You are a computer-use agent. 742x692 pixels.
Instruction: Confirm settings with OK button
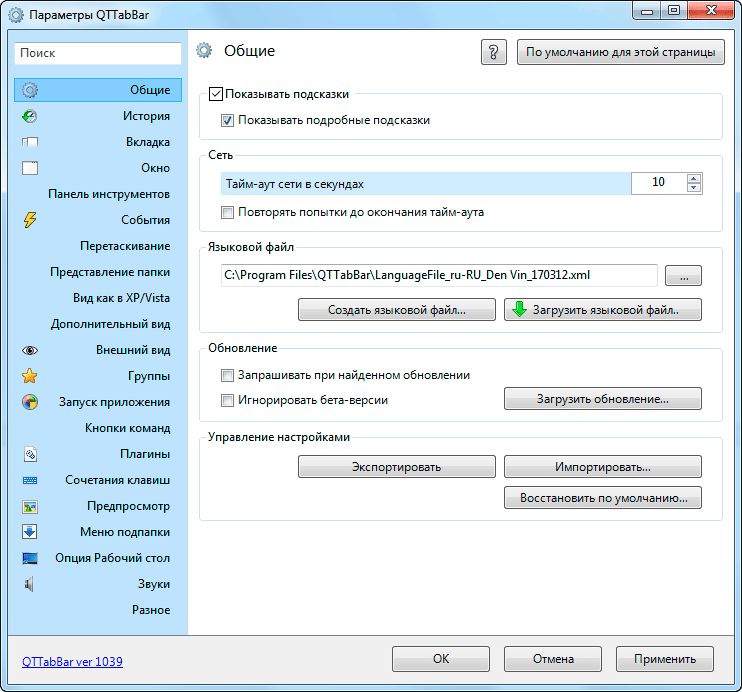441,659
